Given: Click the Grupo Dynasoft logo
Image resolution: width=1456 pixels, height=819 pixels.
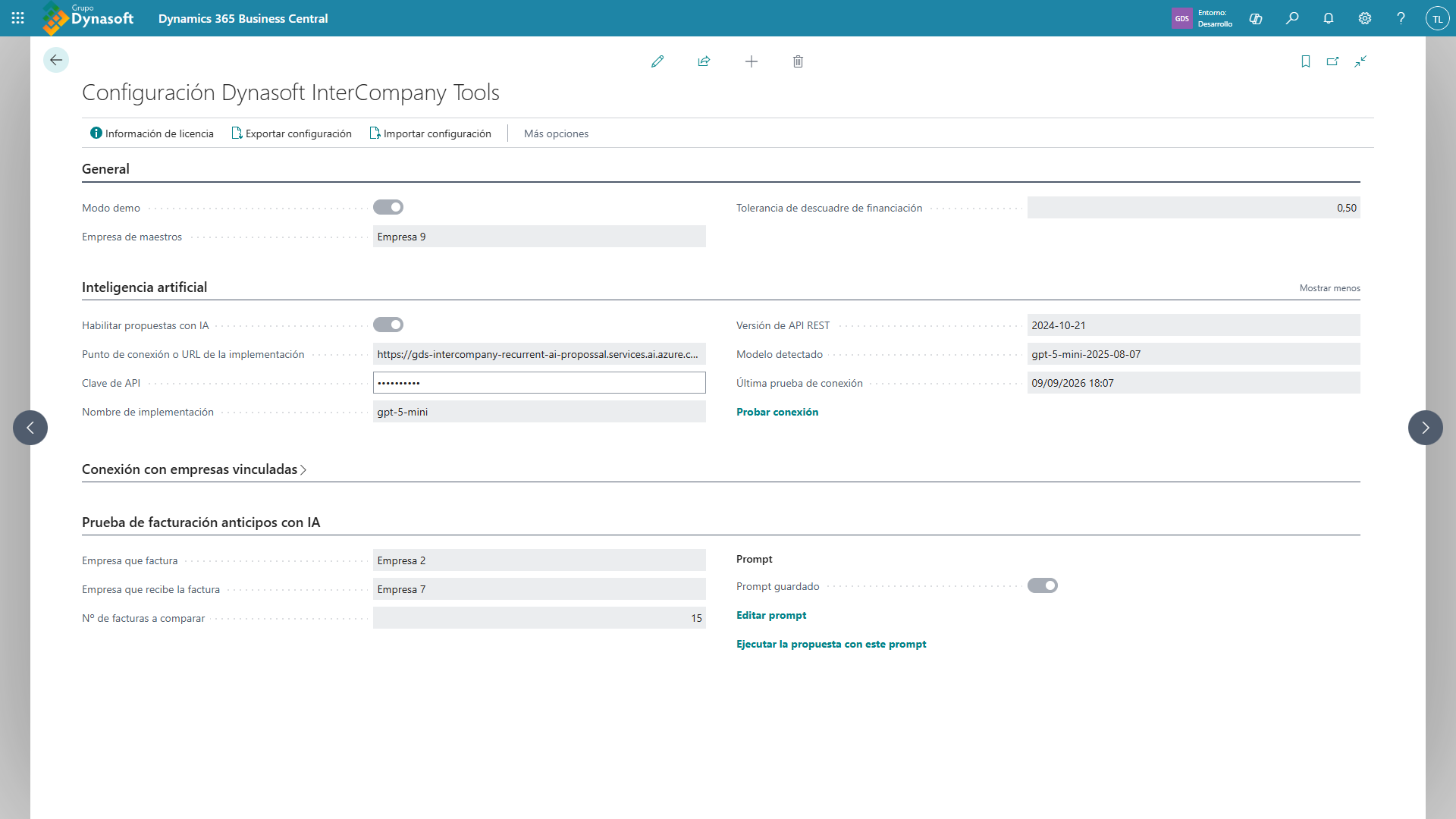Looking at the screenshot, I should 87,18.
